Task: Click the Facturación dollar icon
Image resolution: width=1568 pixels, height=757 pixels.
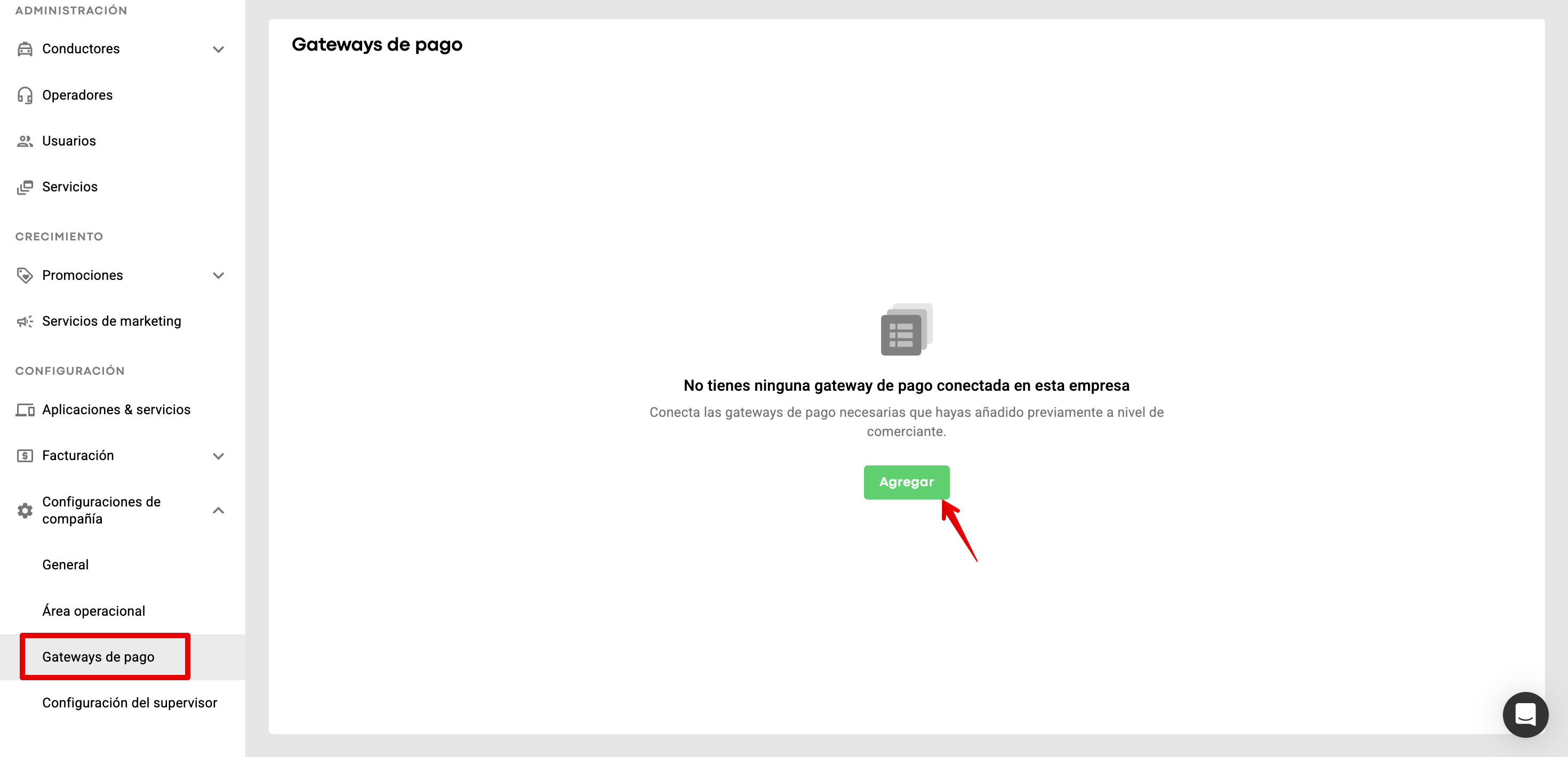Action: [x=25, y=456]
